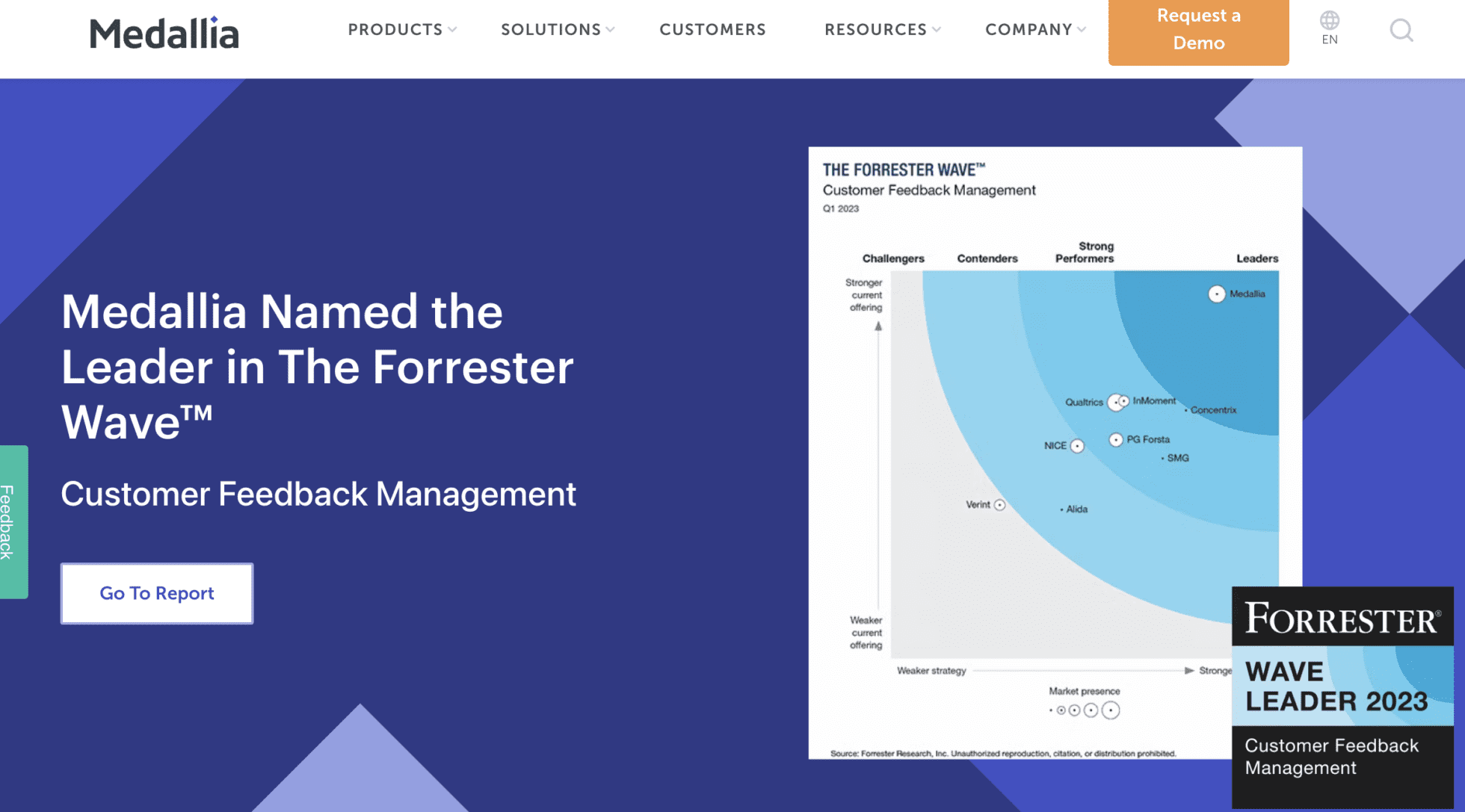Expand the Resources menu chevron
This screenshot has width=1465, height=812.
(937, 30)
